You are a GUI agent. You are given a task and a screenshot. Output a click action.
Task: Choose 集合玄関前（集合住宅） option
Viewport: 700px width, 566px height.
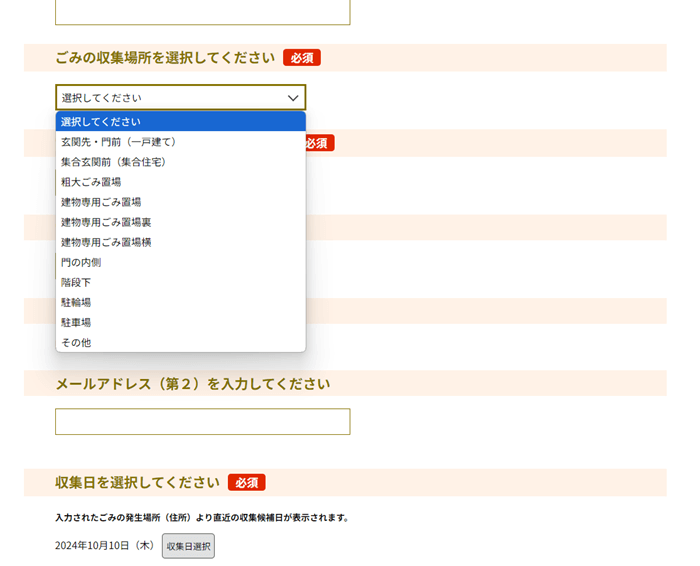click(x=180, y=162)
